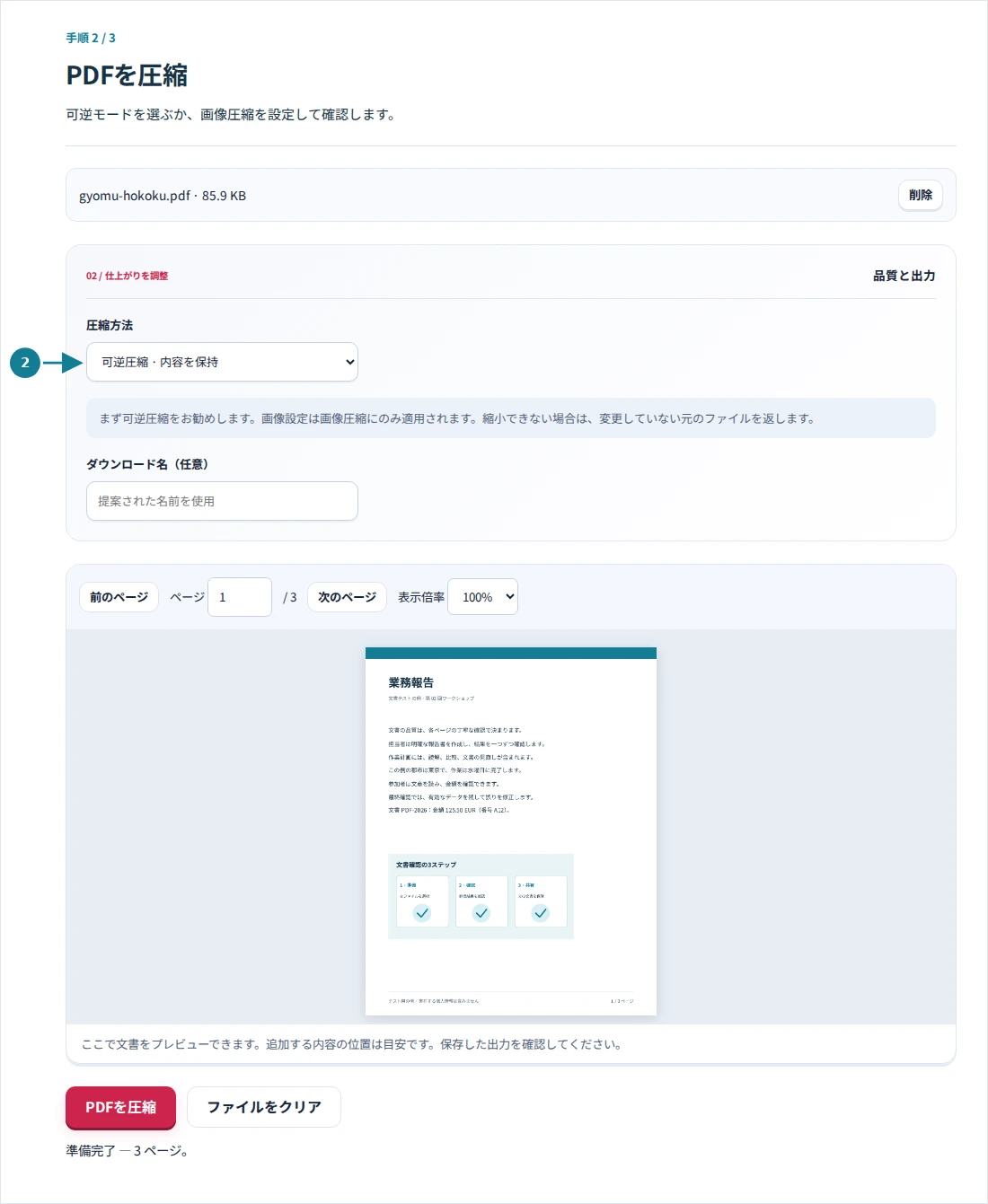Click the PDFを圧縮 button

coord(120,1107)
